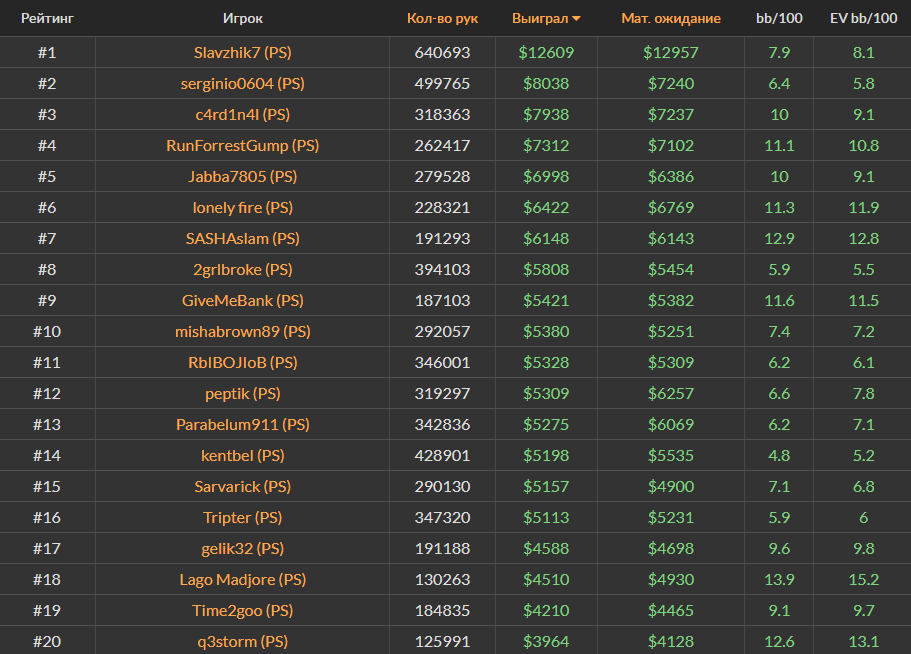
Task: Click the bb/100 column header
Action: tap(779, 18)
